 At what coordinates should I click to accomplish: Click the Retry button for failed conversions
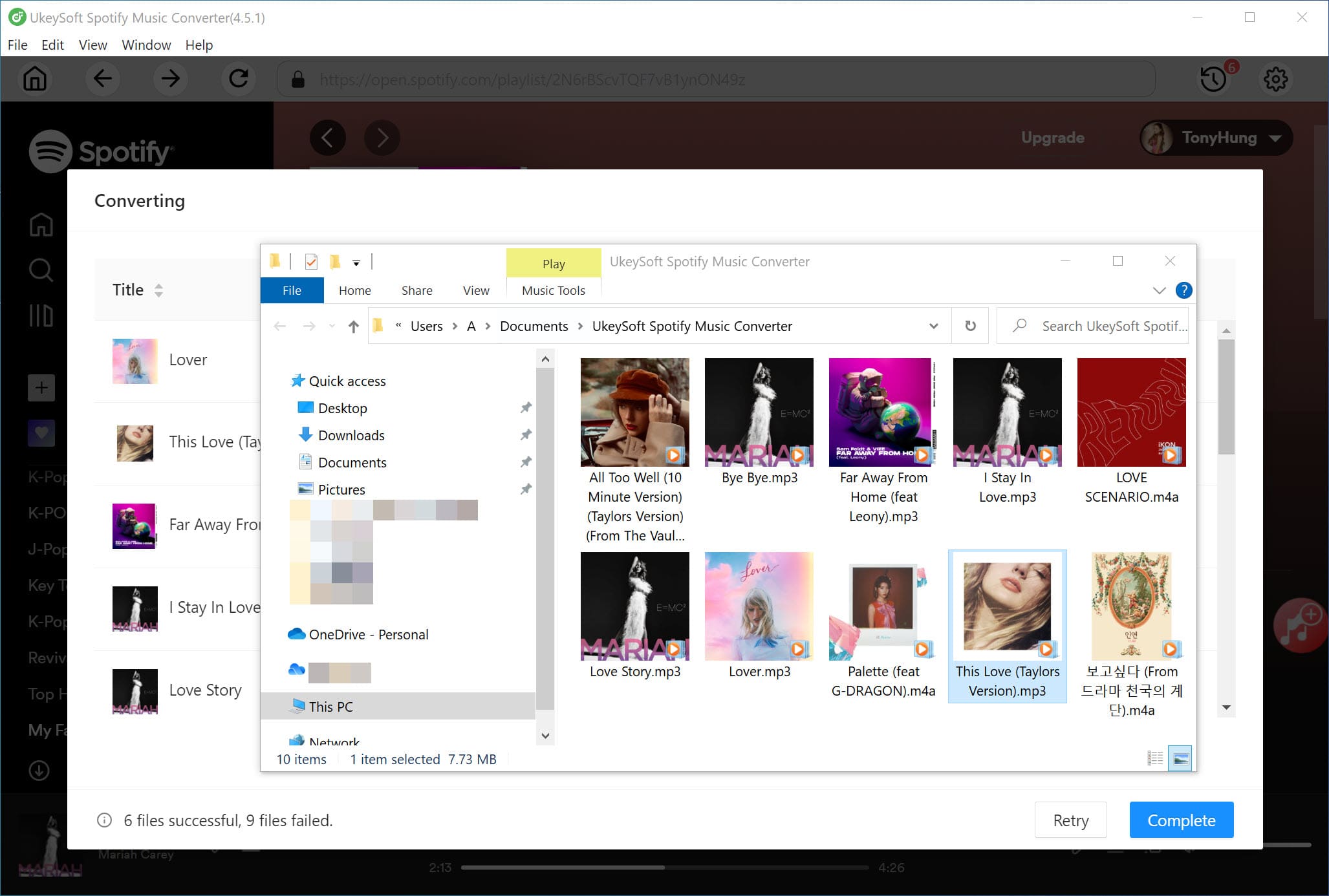(x=1070, y=819)
